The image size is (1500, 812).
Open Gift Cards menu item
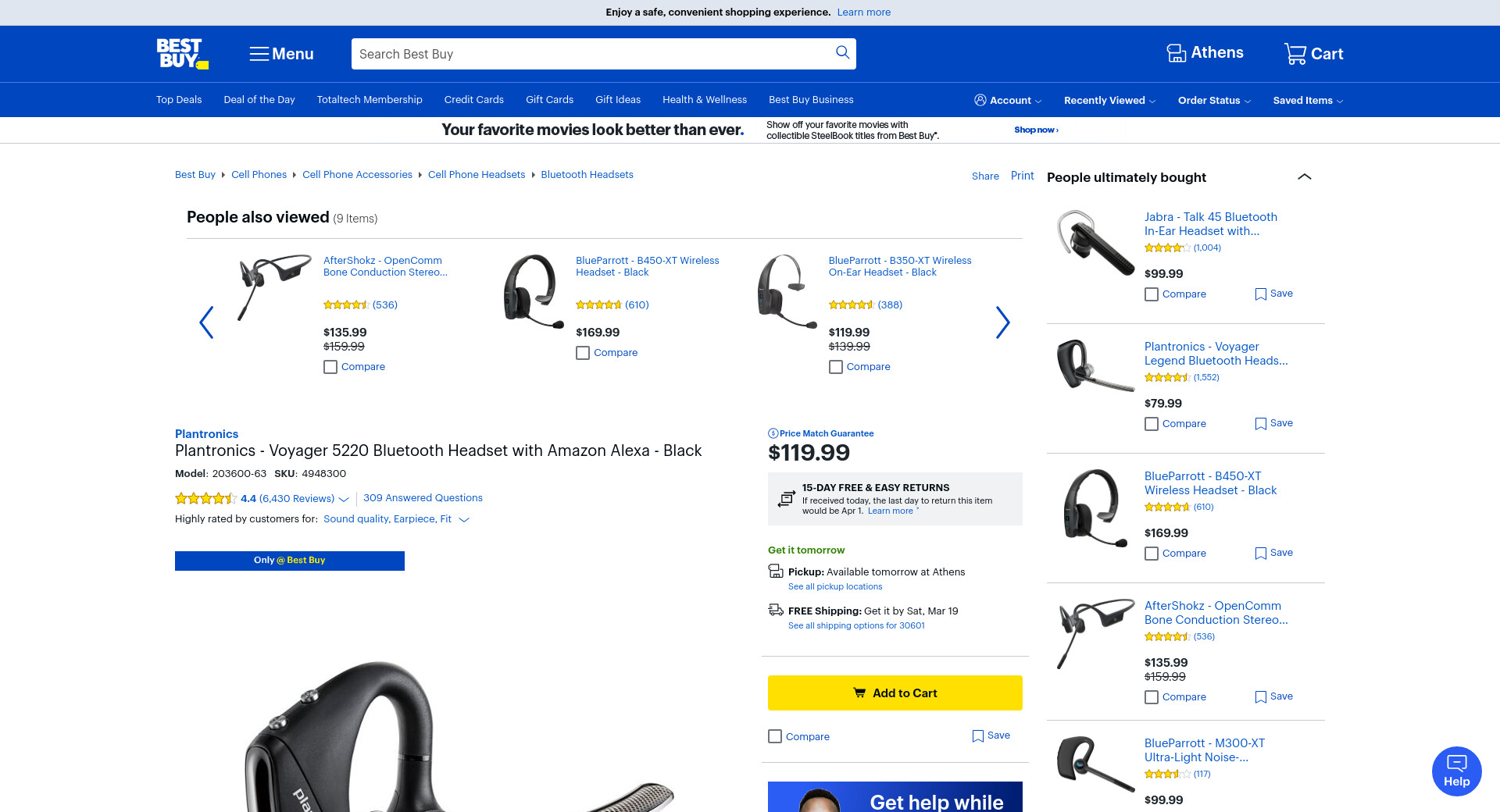(549, 100)
